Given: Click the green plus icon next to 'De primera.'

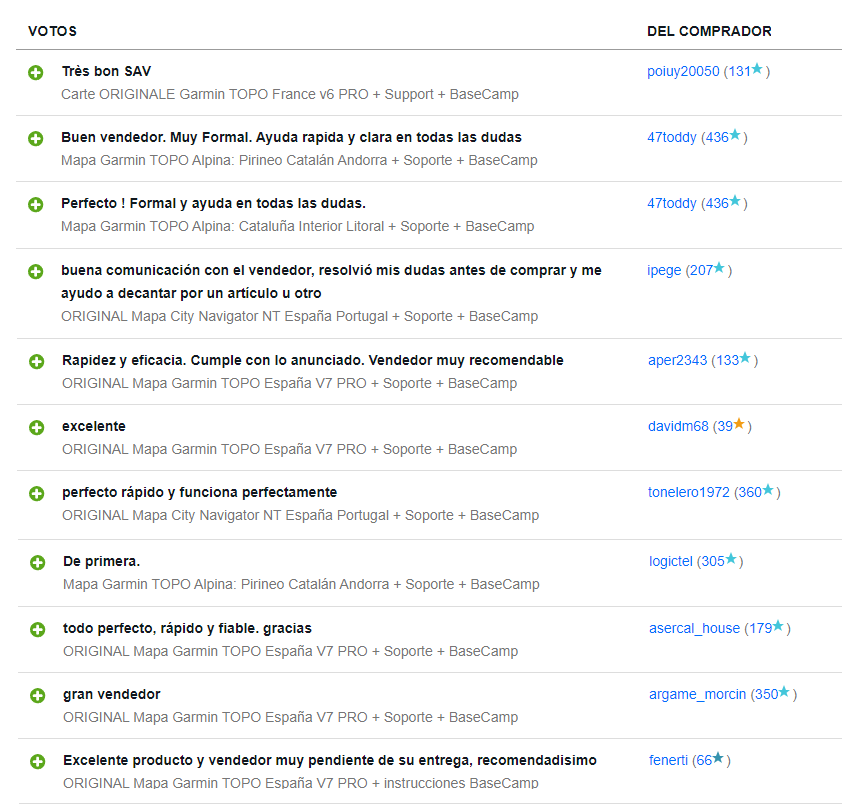Looking at the screenshot, I should [x=38, y=562].
